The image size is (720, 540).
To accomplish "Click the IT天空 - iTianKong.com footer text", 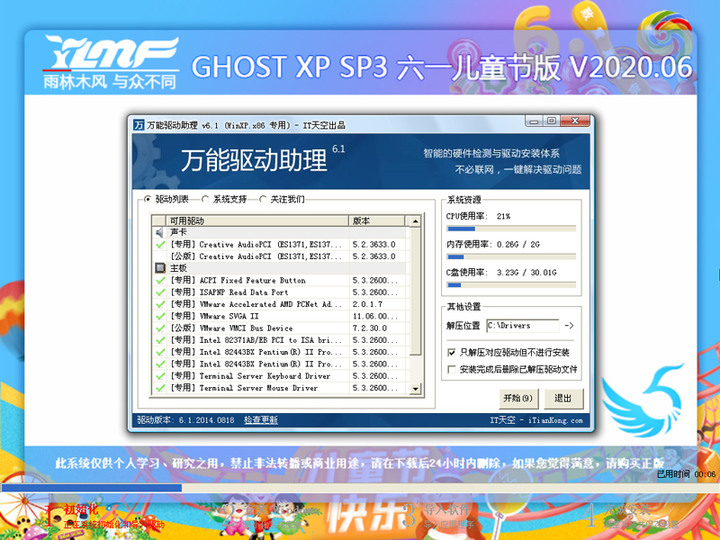I will pyautogui.click(x=536, y=420).
